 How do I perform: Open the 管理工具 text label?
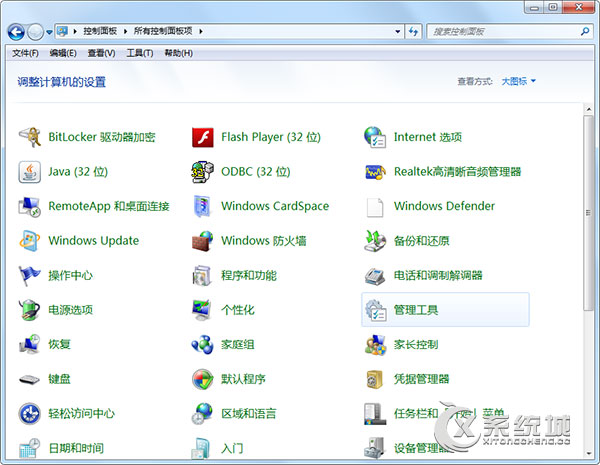[x=416, y=310]
